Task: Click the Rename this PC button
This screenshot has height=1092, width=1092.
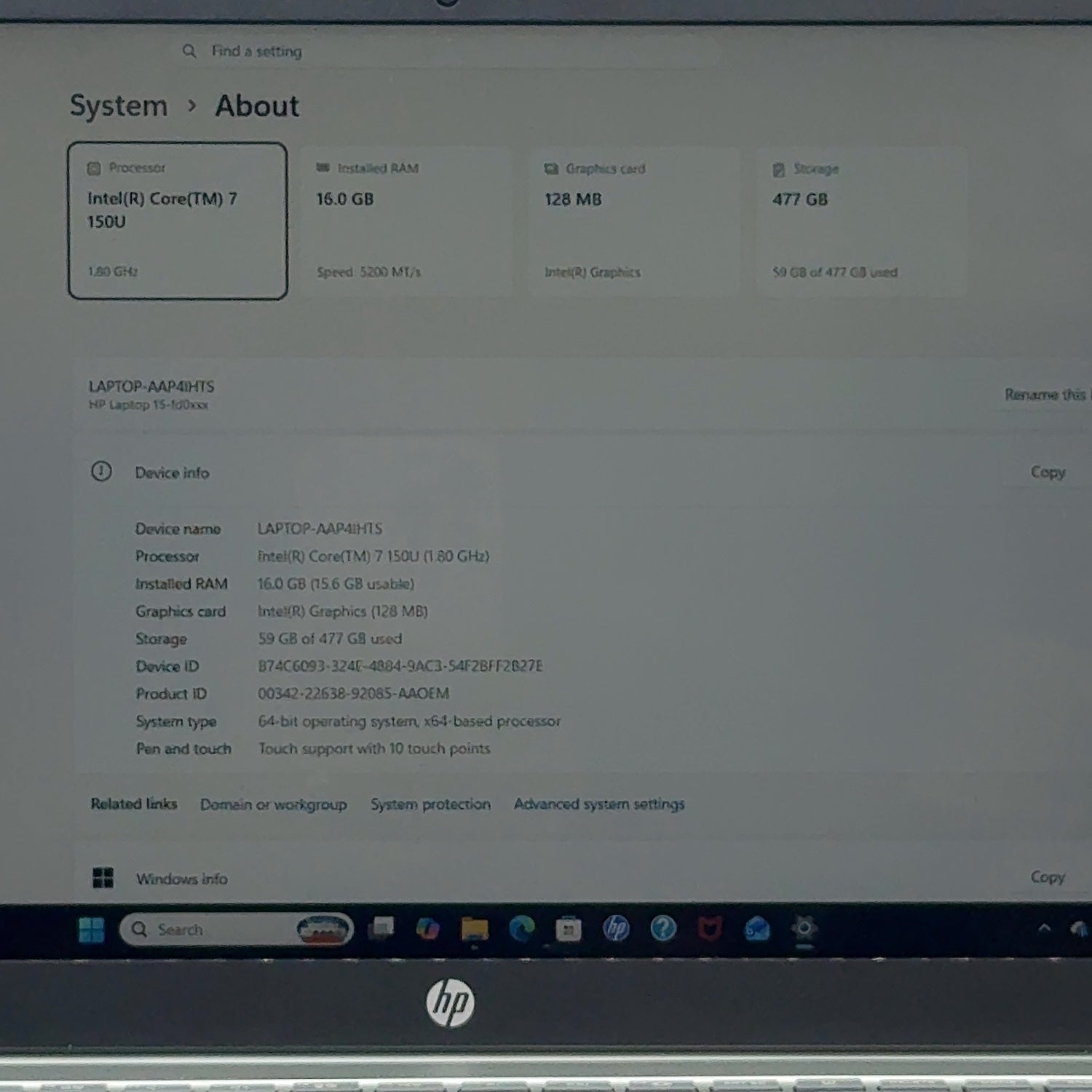Action: (1046, 395)
